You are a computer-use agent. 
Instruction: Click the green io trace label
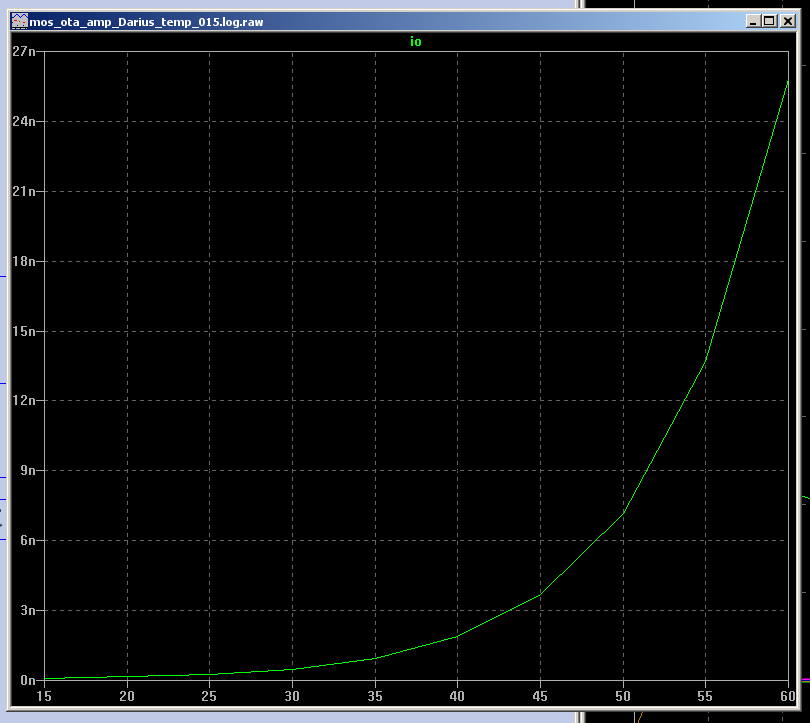(x=415, y=42)
